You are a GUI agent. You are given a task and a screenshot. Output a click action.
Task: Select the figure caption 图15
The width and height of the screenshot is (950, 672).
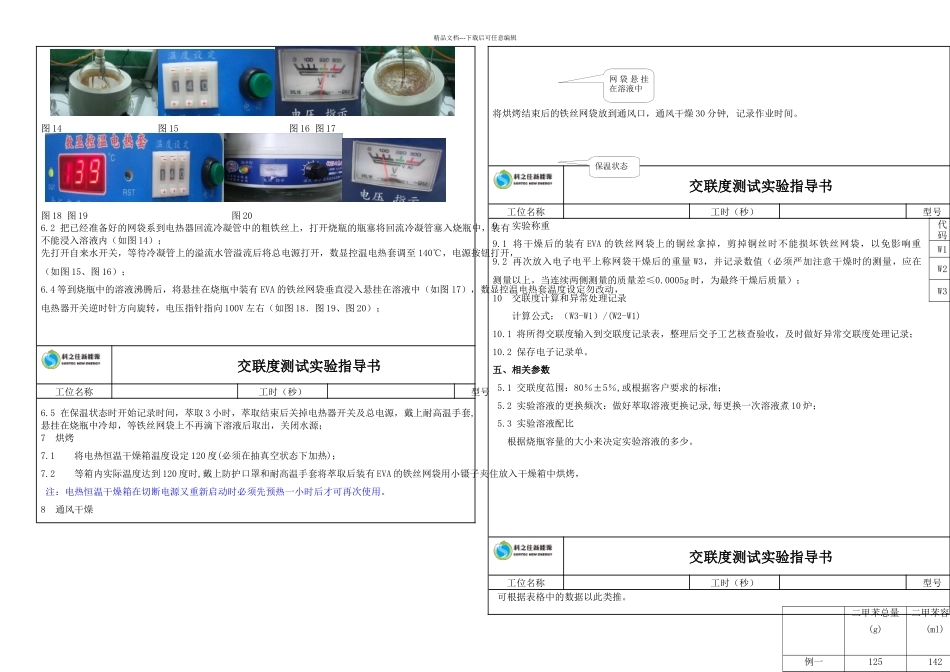point(168,128)
